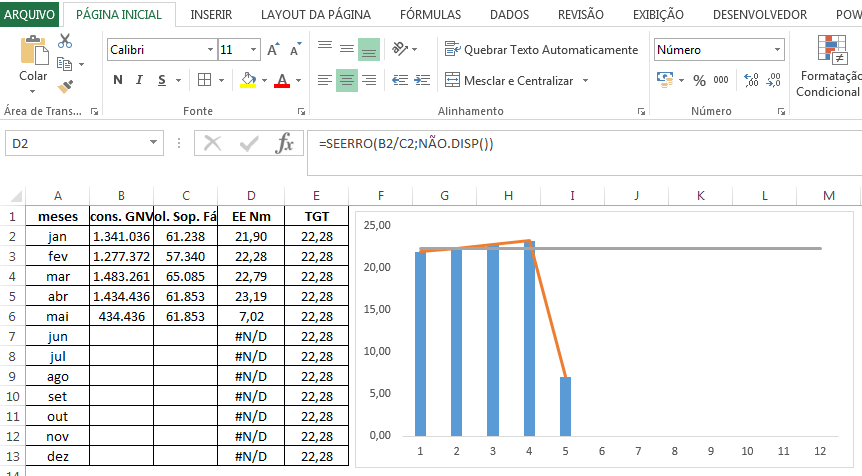Select cell with value 7,02
The width and height of the screenshot is (862, 476).
click(x=251, y=317)
